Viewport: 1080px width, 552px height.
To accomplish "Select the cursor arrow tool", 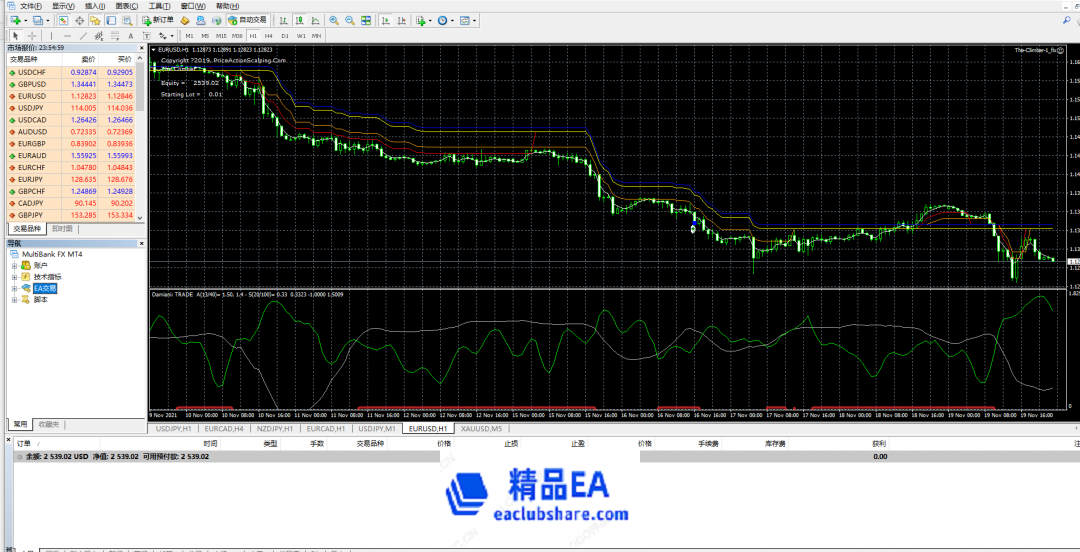I will pyautogui.click(x=15, y=35).
